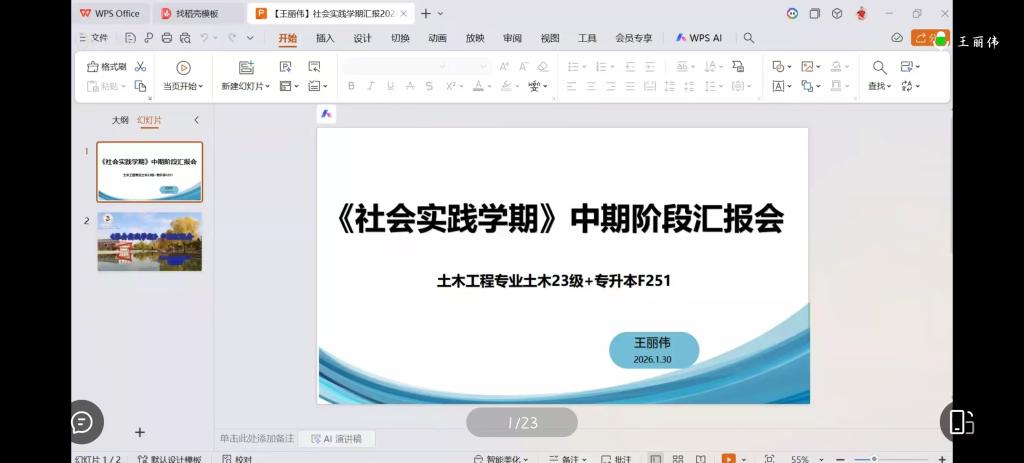Click the New Slide (新建幻灯片) icon
The height and width of the screenshot is (463, 1024).
246,68
